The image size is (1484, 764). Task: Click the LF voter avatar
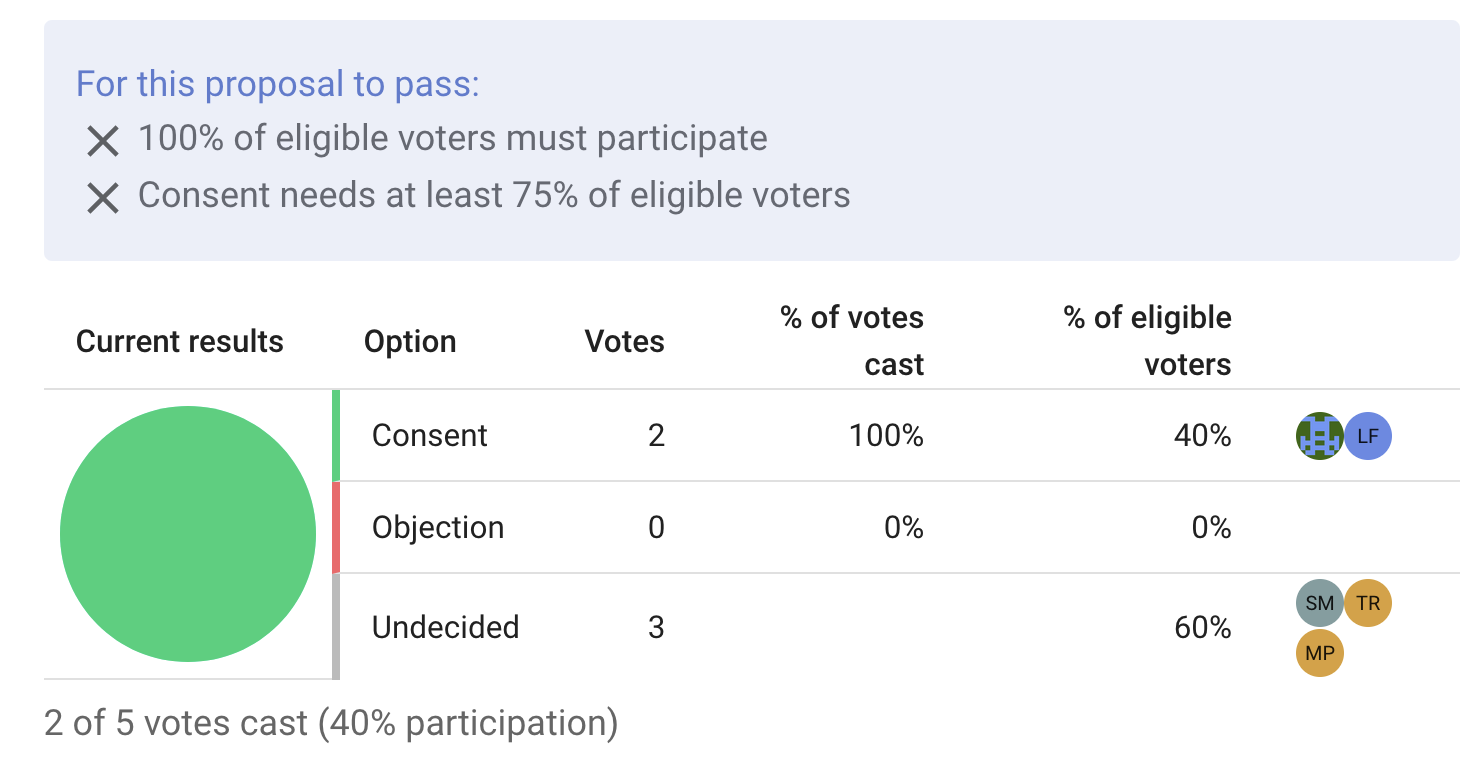point(1368,436)
